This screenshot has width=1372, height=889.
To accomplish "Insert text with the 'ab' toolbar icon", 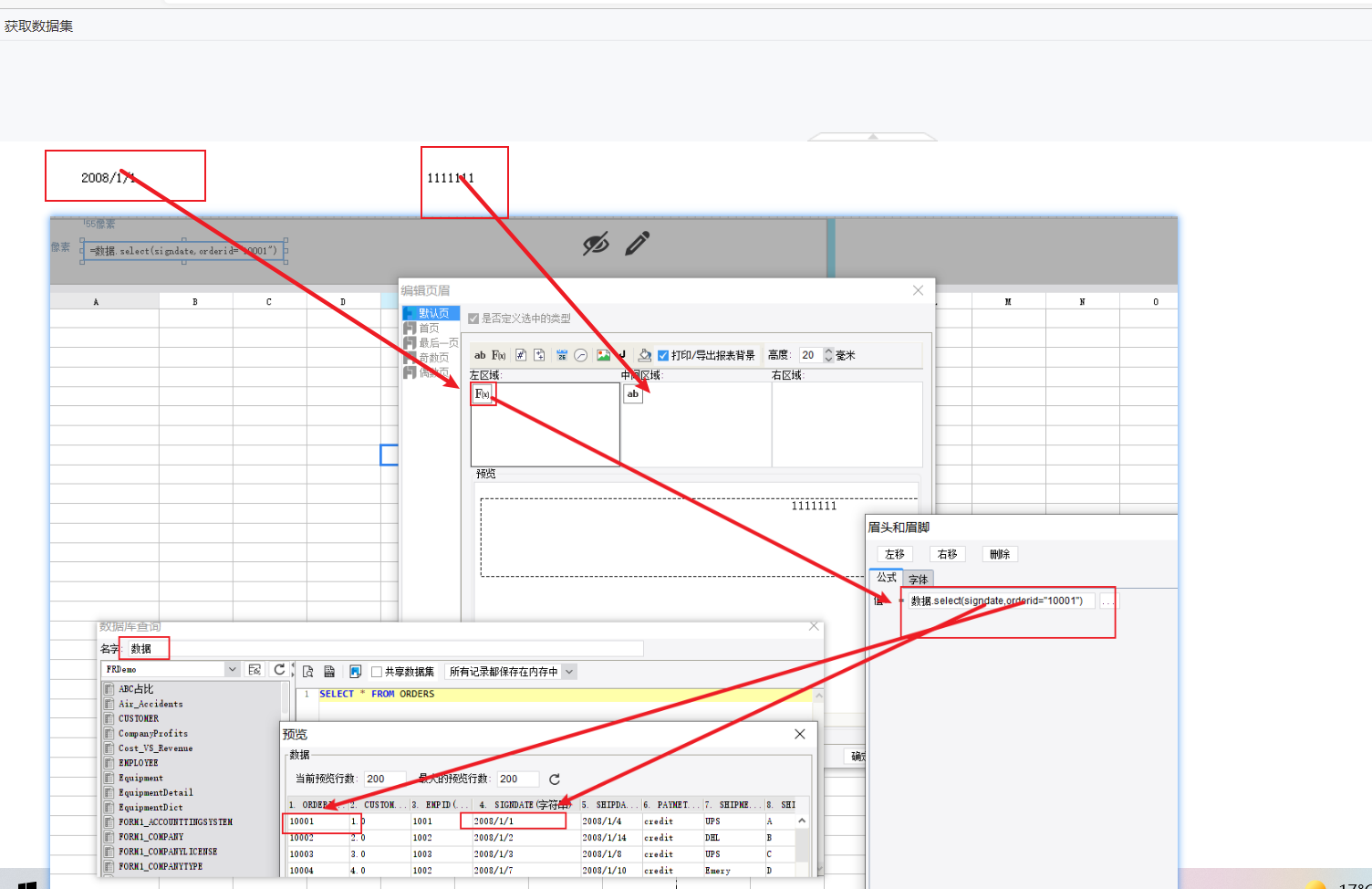I will point(480,355).
